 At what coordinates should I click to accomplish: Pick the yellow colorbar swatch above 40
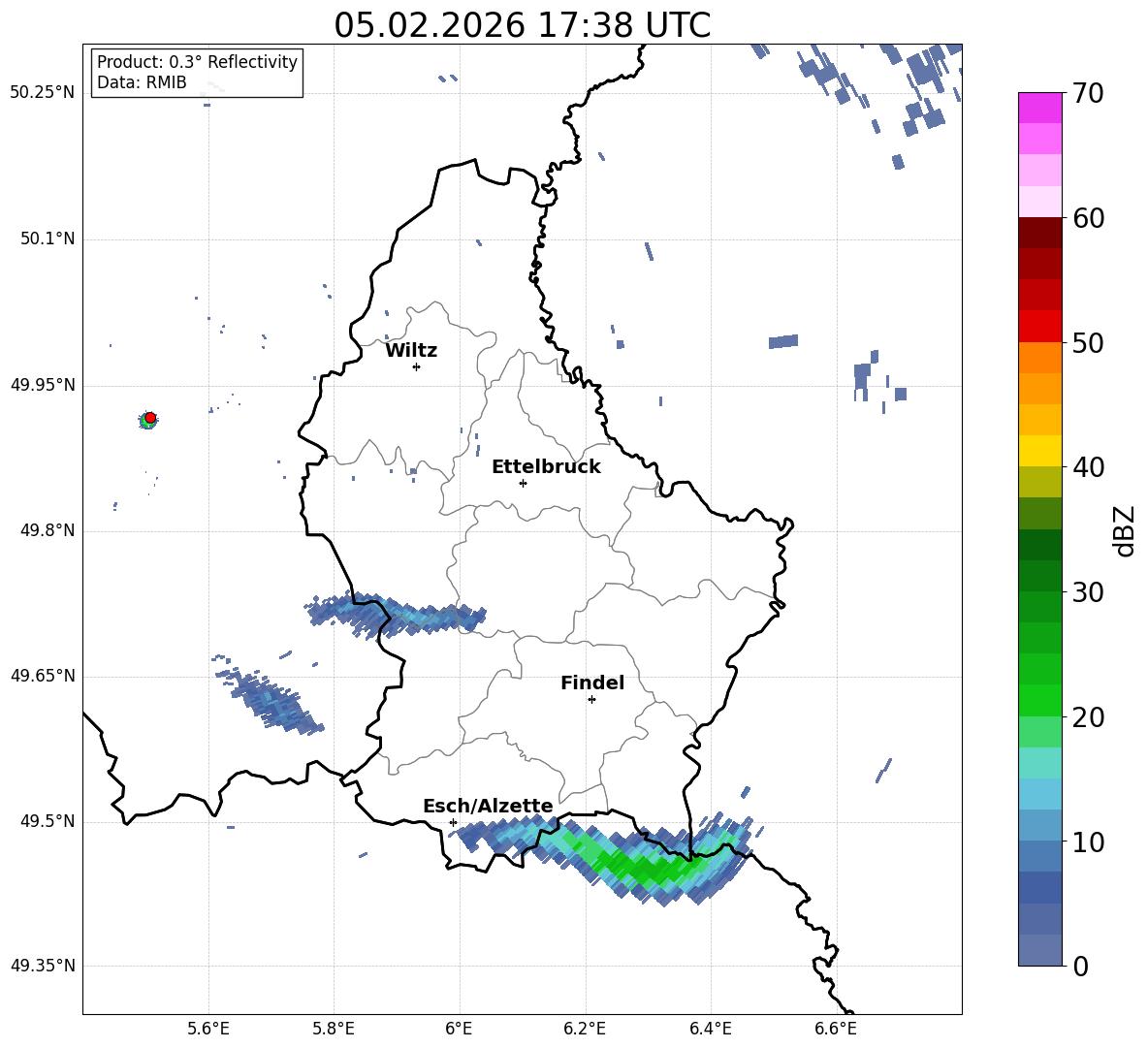click(x=1039, y=451)
